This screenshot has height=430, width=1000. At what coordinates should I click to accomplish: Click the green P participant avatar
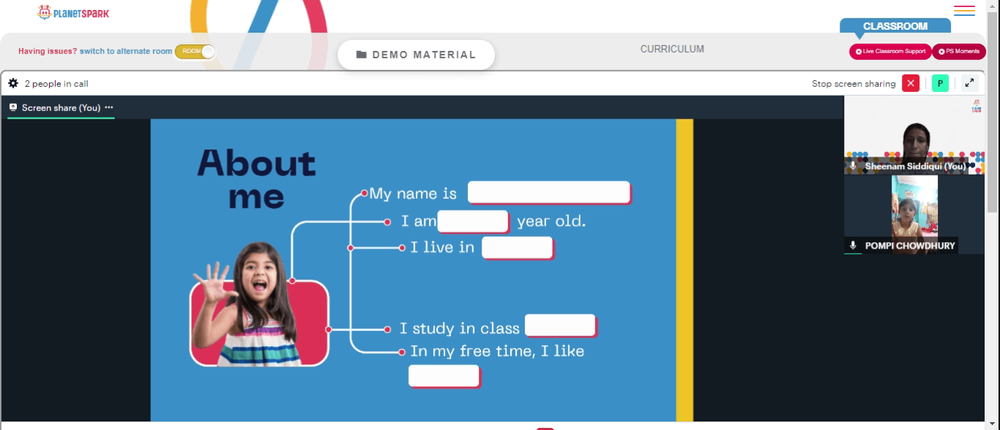coord(940,84)
